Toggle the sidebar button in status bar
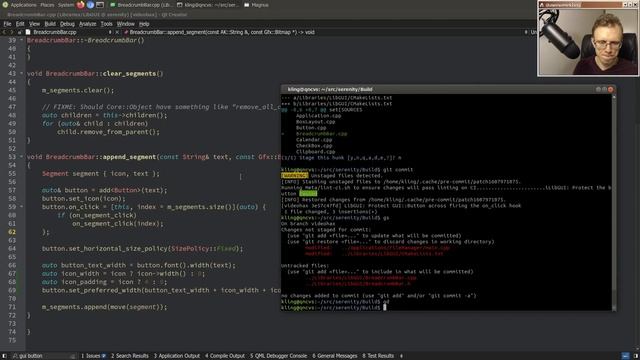Image resolution: width=640 pixels, height=360 pixels. [x=4, y=356]
